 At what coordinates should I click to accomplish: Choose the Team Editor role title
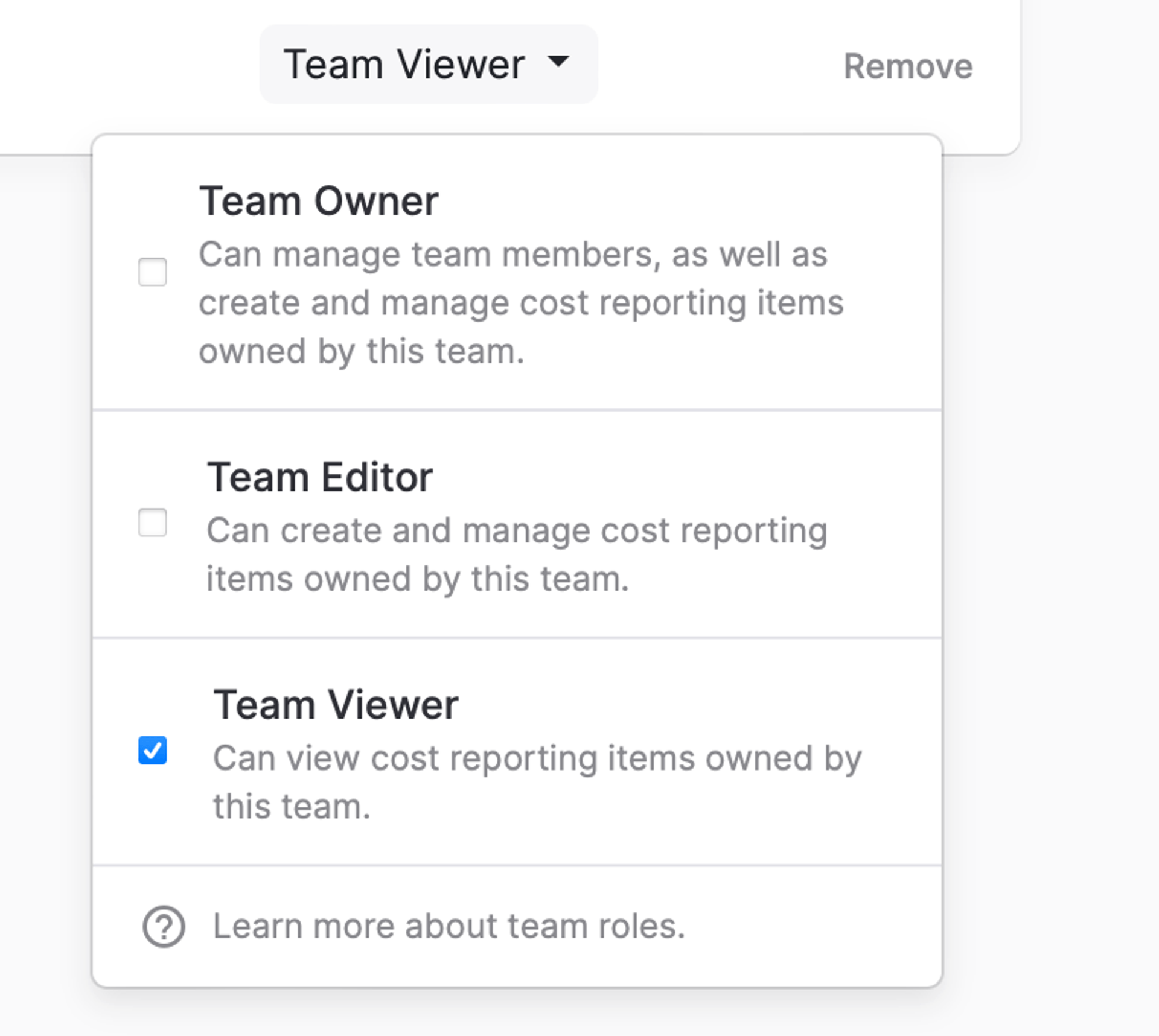coord(320,477)
